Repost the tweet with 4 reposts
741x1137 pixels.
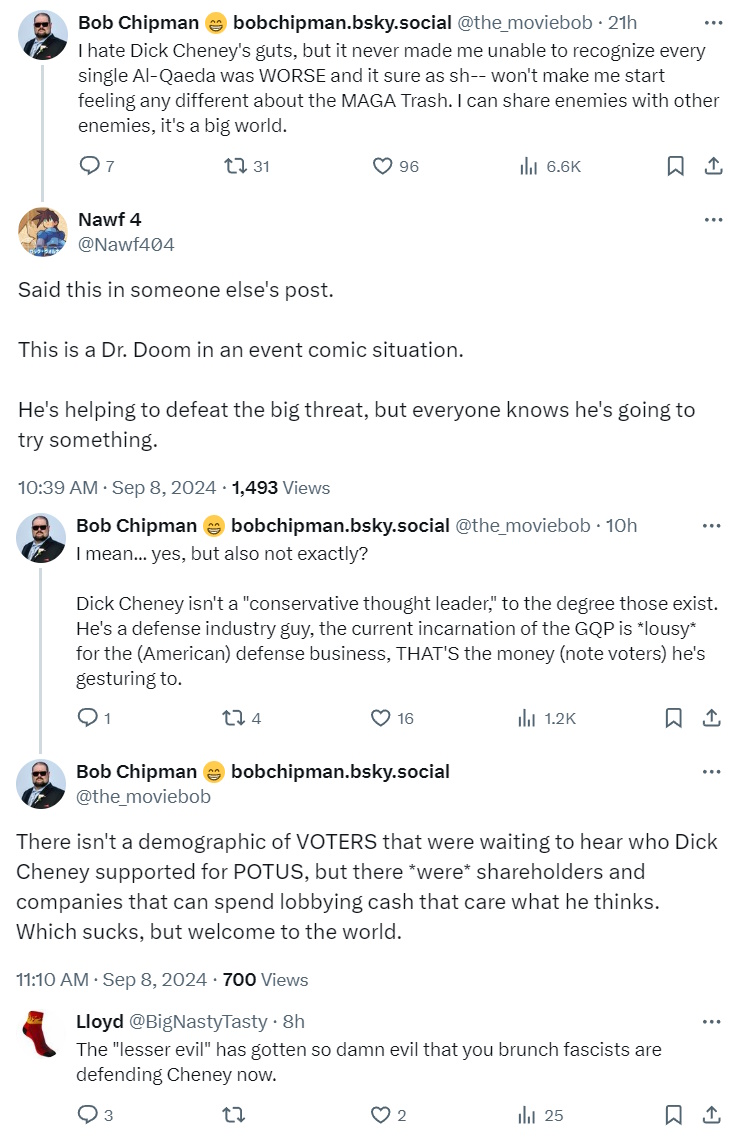[x=236, y=717]
